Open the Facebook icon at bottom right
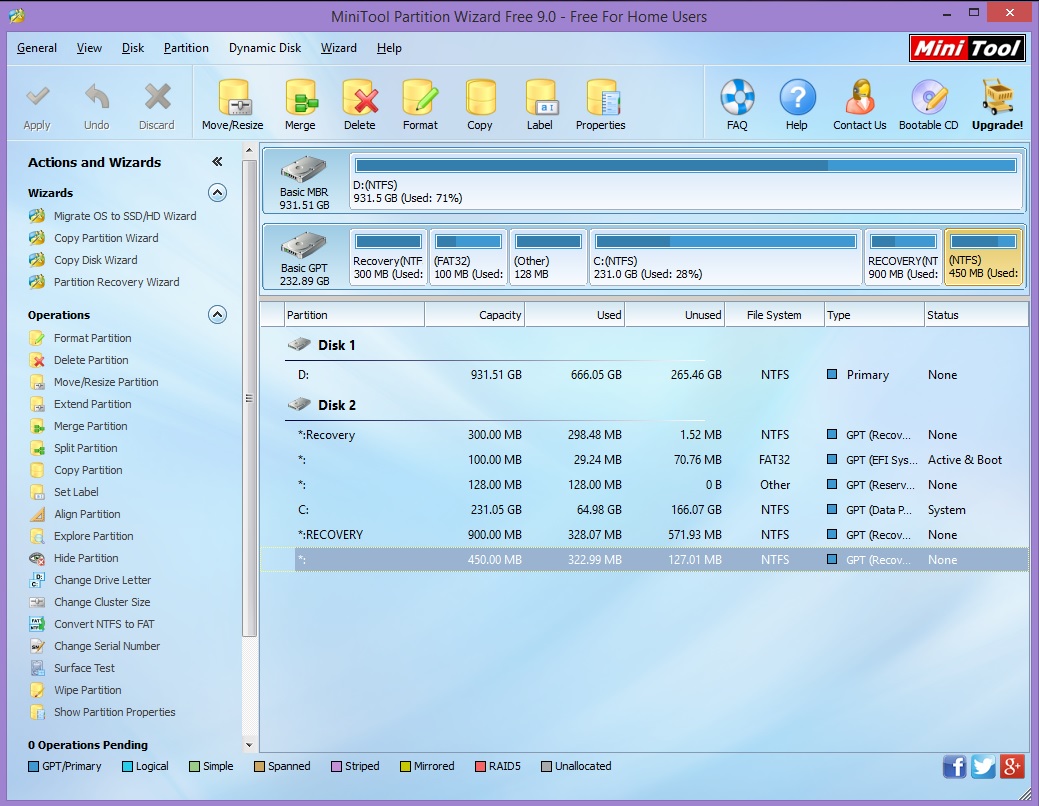 (954, 767)
